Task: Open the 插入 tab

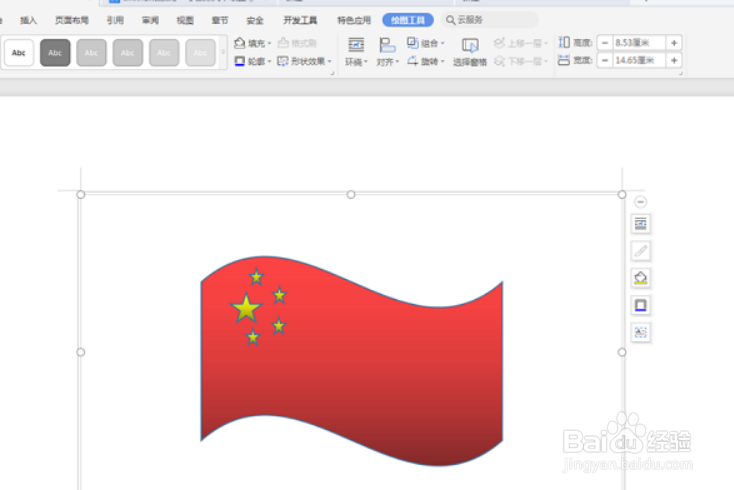Action: pyautogui.click(x=28, y=20)
